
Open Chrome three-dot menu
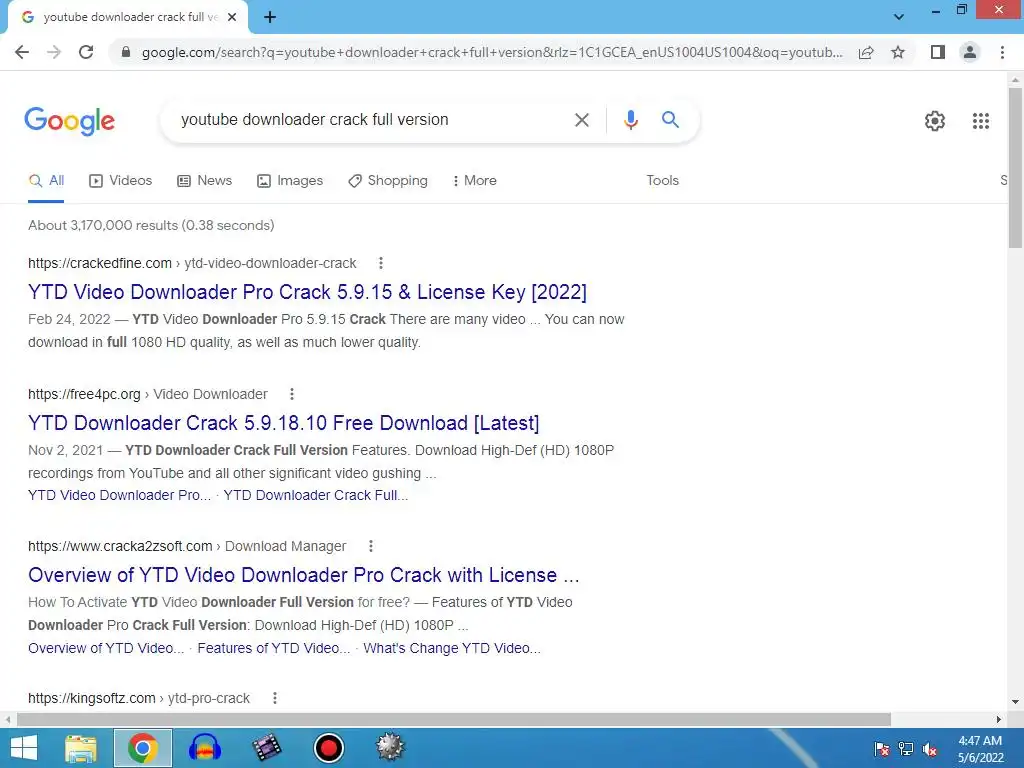[x=1002, y=52]
